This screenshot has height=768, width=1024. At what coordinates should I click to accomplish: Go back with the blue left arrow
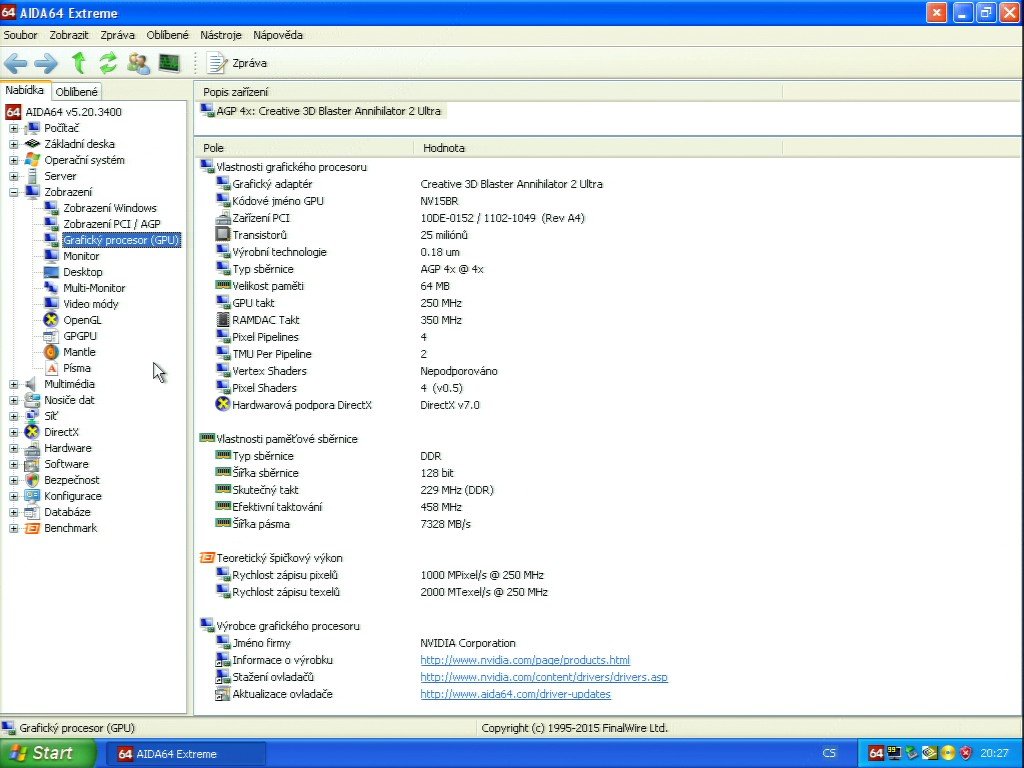(16, 63)
